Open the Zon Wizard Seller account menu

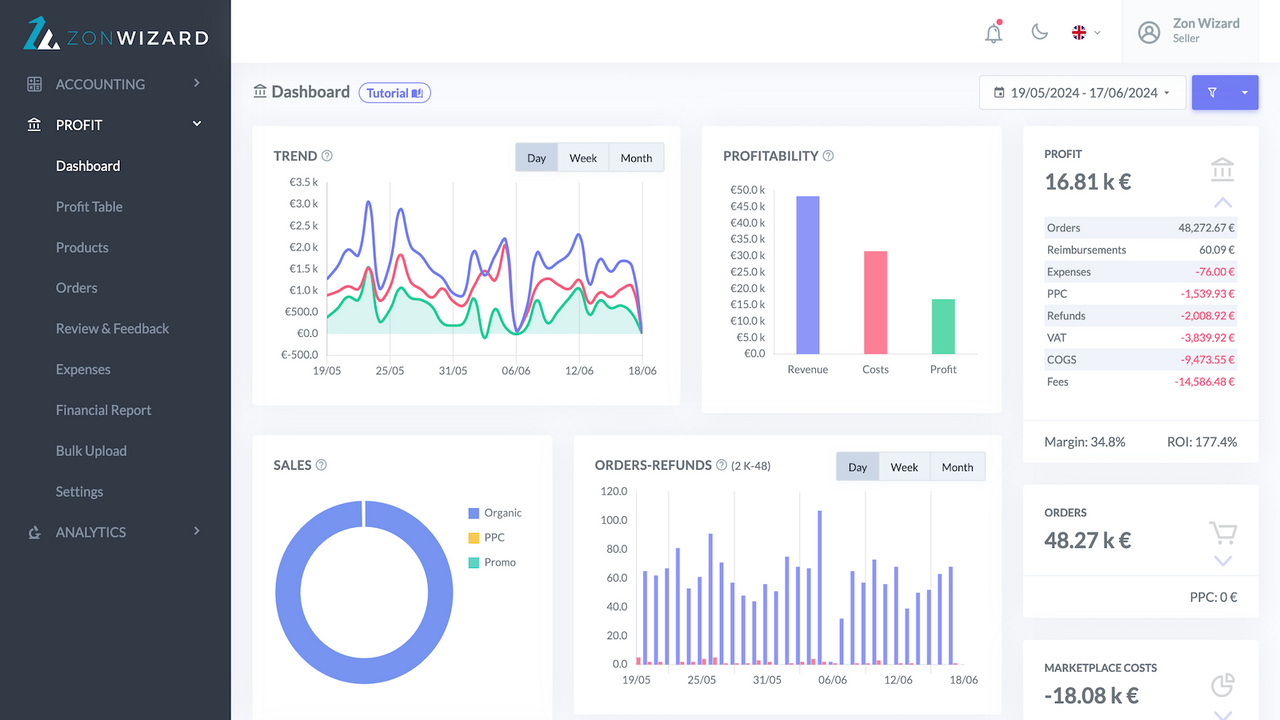(x=1190, y=32)
